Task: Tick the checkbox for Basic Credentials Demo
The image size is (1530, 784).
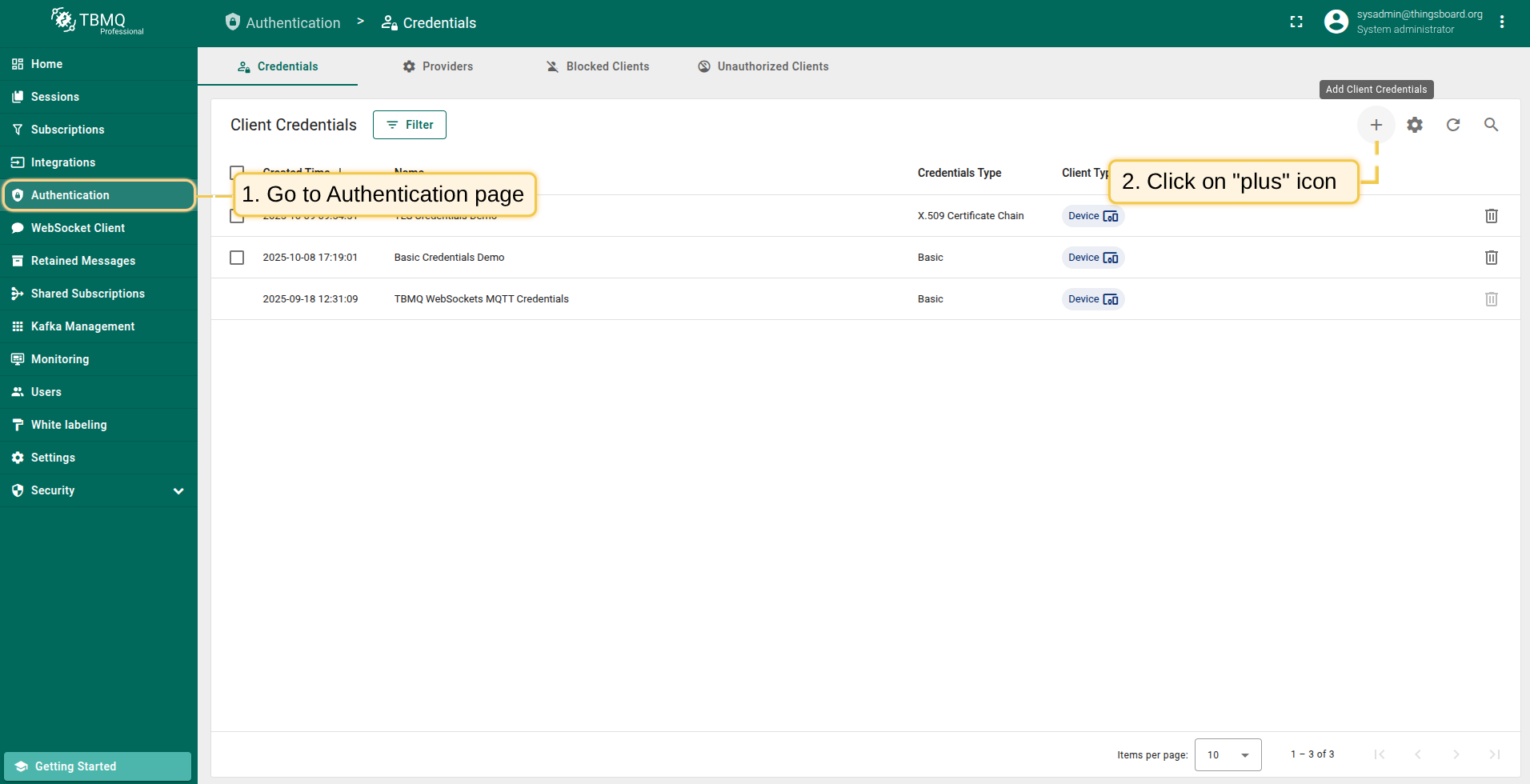Action: click(x=237, y=258)
